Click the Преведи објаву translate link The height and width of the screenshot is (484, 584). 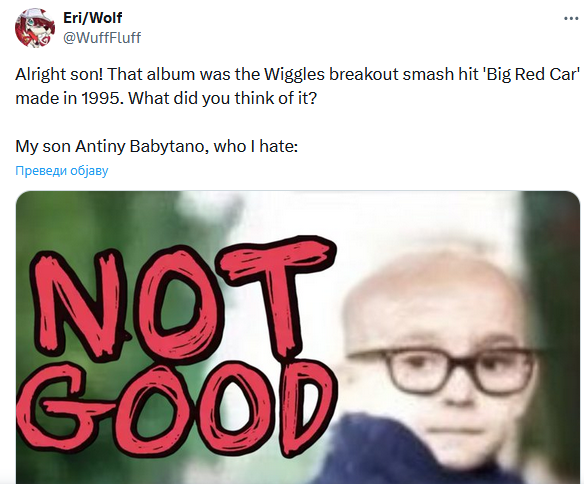tap(62, 171)
